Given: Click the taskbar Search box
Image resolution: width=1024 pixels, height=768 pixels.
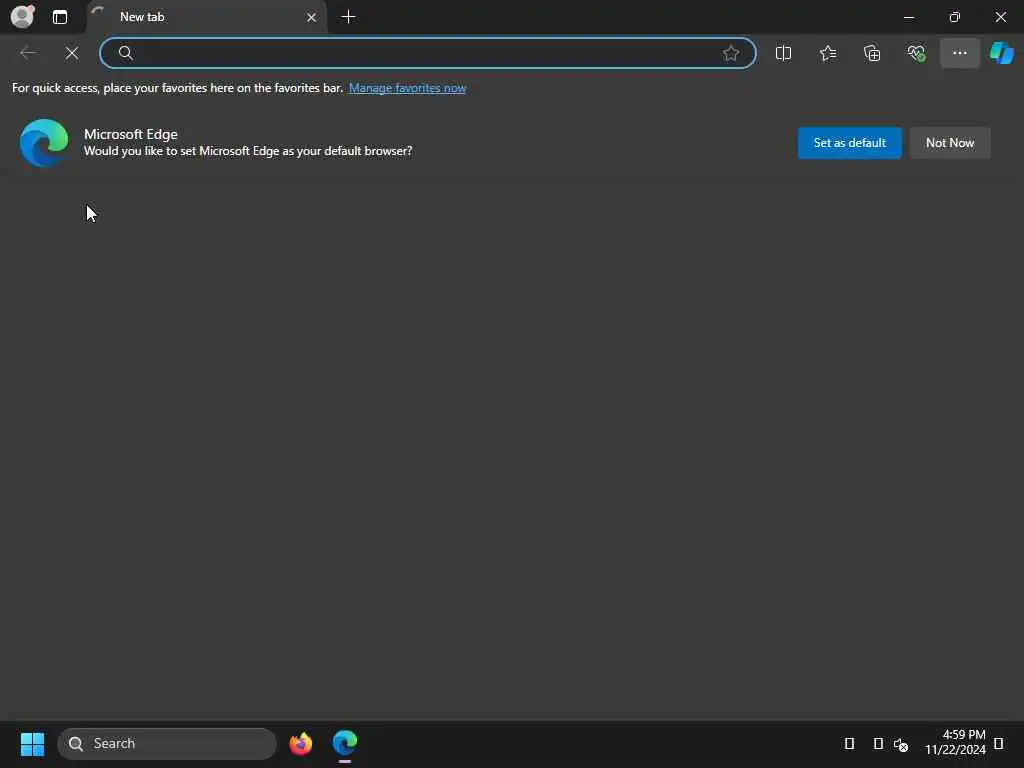Looking at the screenshot, I should [167, 744].
